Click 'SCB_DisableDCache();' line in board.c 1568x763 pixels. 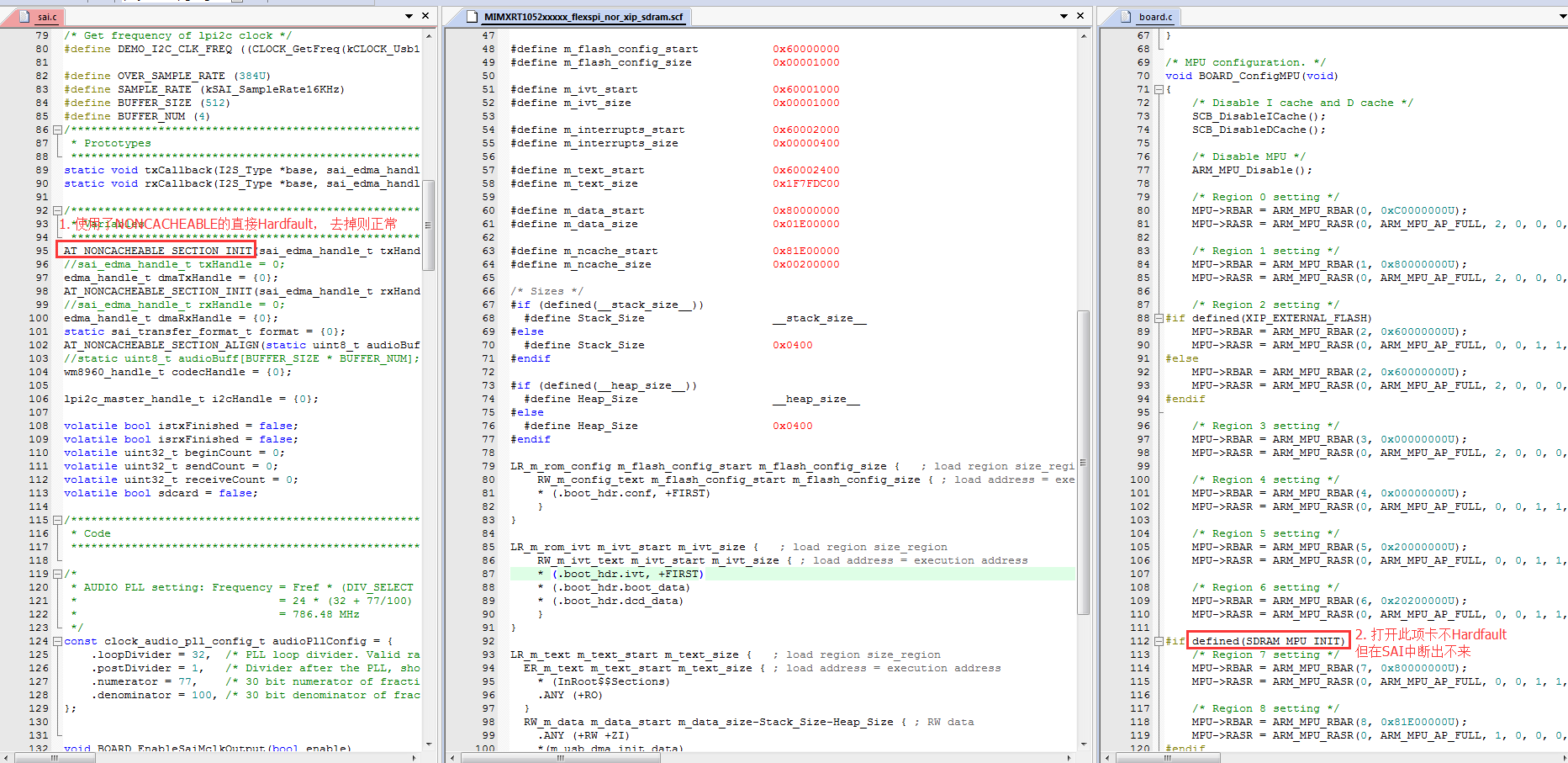point(1259,130)
